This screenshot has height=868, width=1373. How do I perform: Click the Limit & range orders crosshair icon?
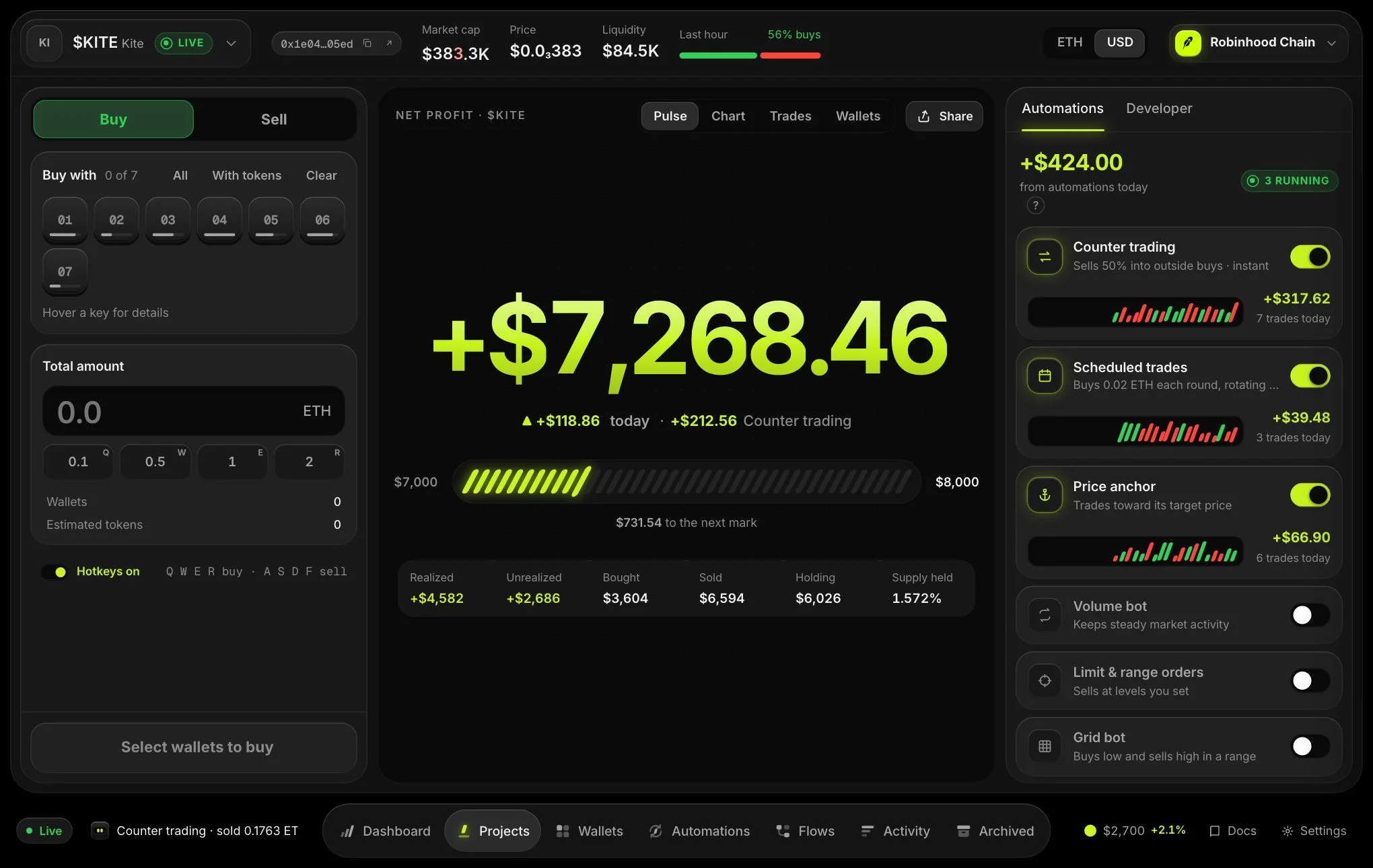pyautogui.click(x=1045, y=681)
